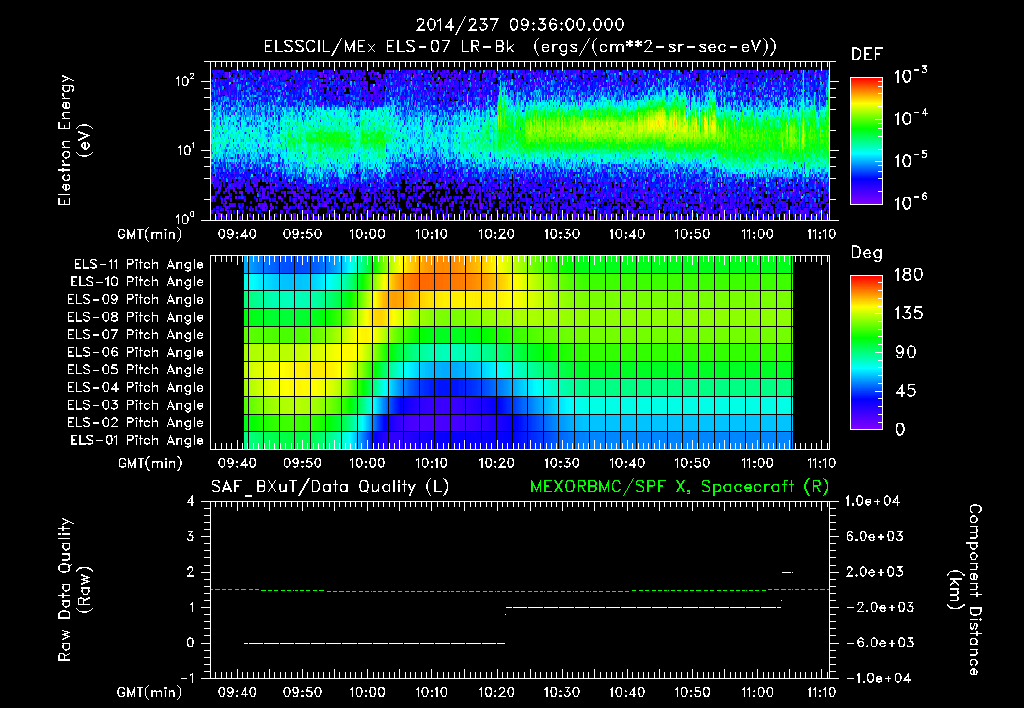Image resolution: width=1024 pixels, height=708 pixels.
Task: Click the 10^0 electron energy tick label
Action: coord(185,217)
